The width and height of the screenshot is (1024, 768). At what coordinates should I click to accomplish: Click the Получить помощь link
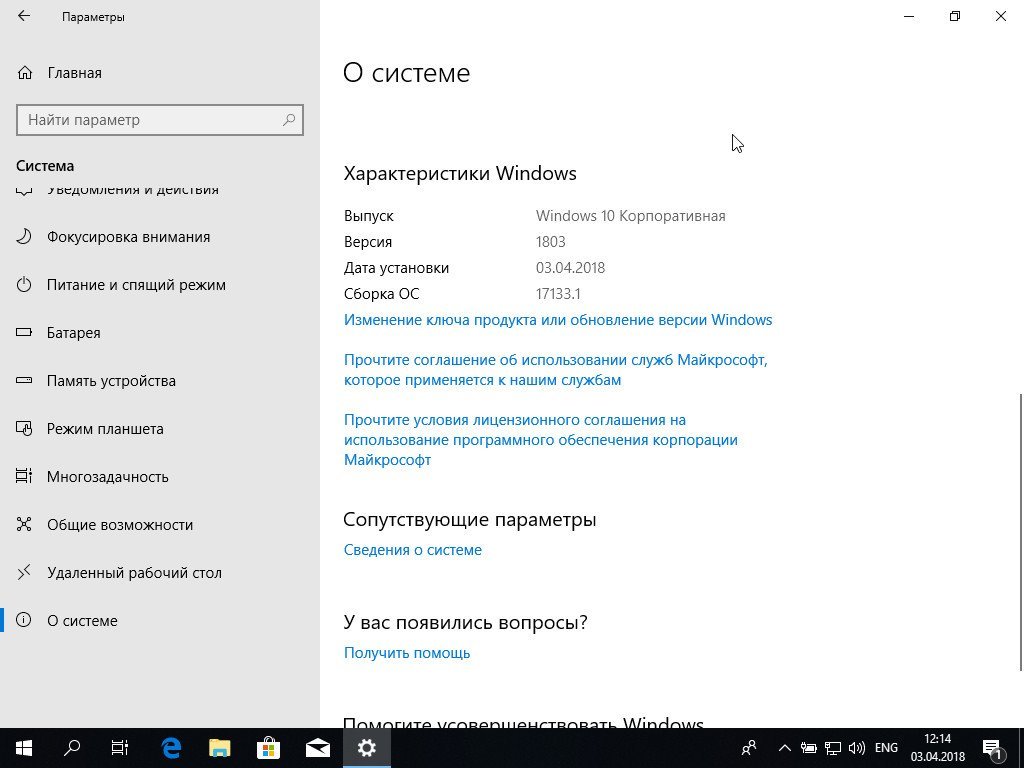pyautogui.click(x=407, y=653)
